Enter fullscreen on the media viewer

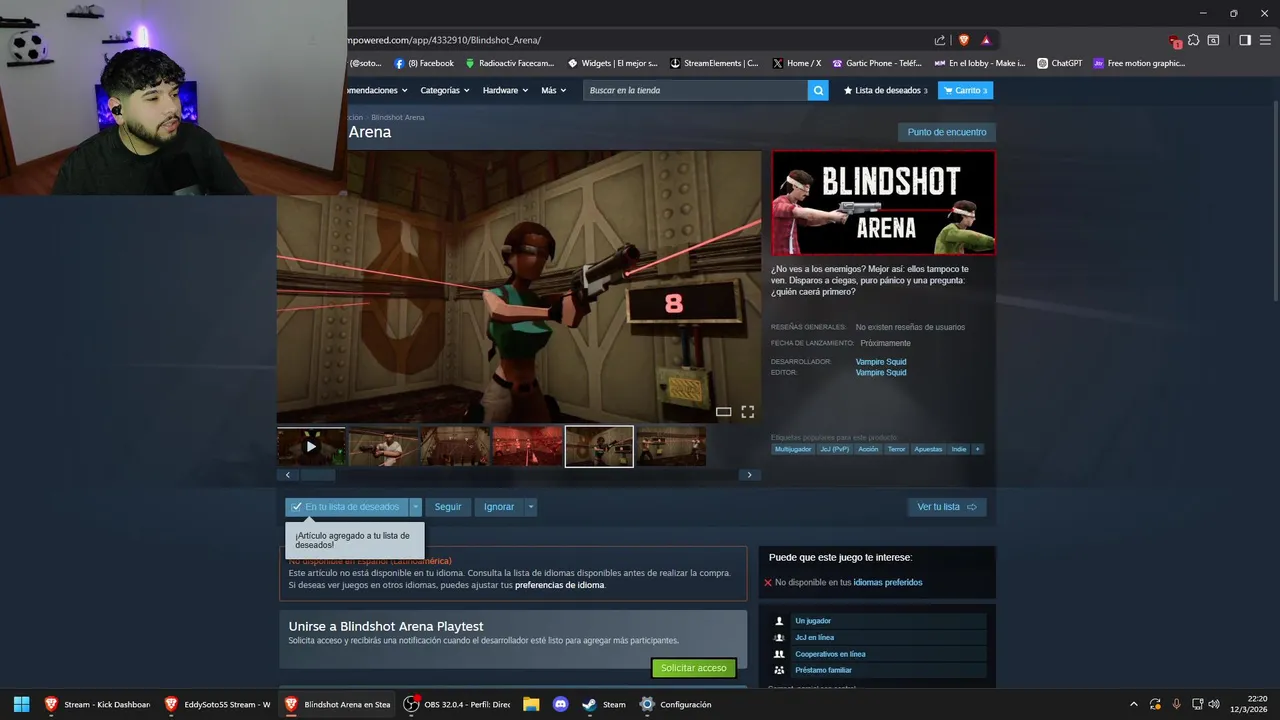(x=747, y=411)
